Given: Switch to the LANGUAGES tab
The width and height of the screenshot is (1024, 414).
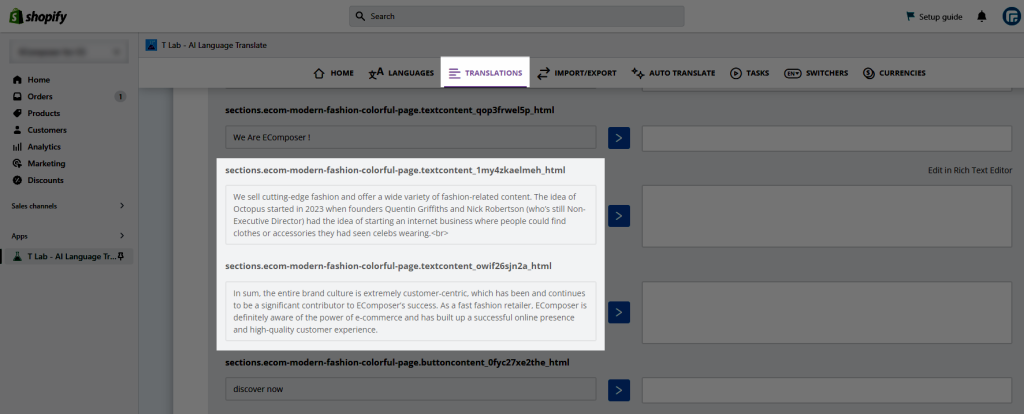Looking at the screenshot, I should click(401, 73).
